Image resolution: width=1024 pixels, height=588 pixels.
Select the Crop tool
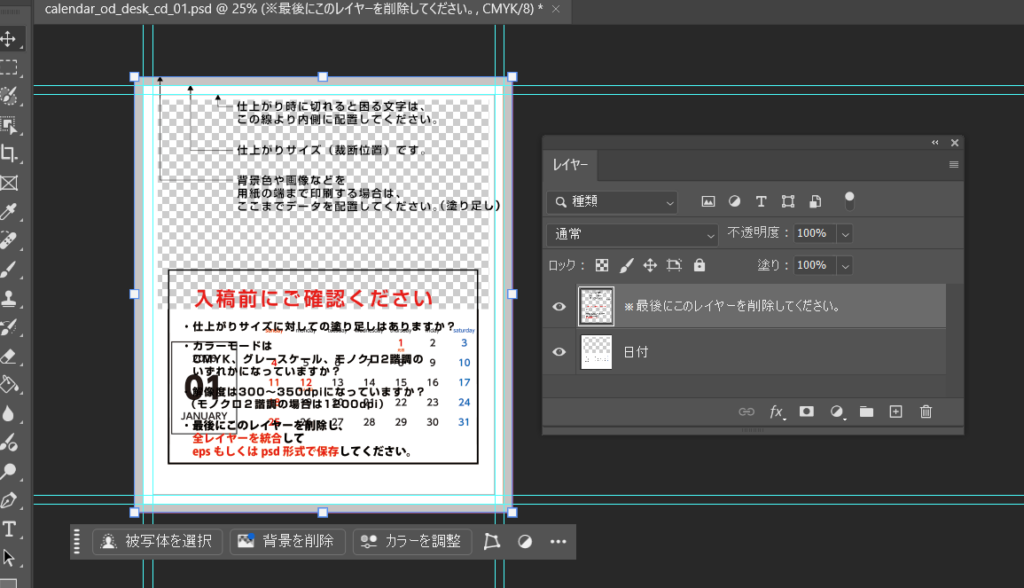(9, 154)
